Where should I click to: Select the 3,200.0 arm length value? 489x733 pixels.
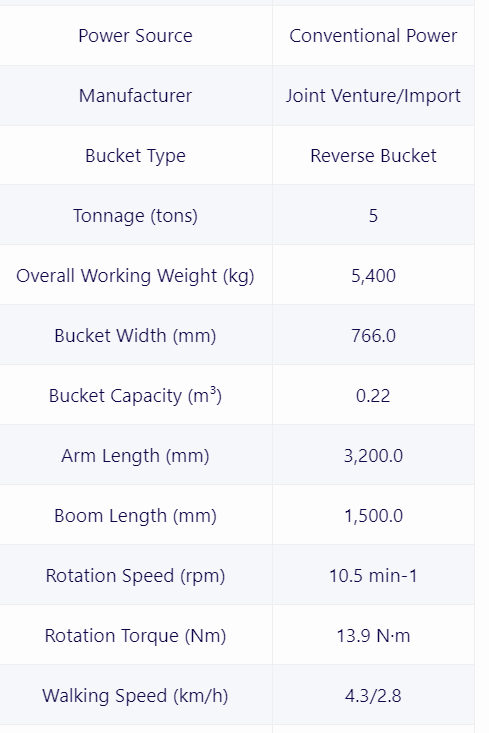[x=373, y=455]
